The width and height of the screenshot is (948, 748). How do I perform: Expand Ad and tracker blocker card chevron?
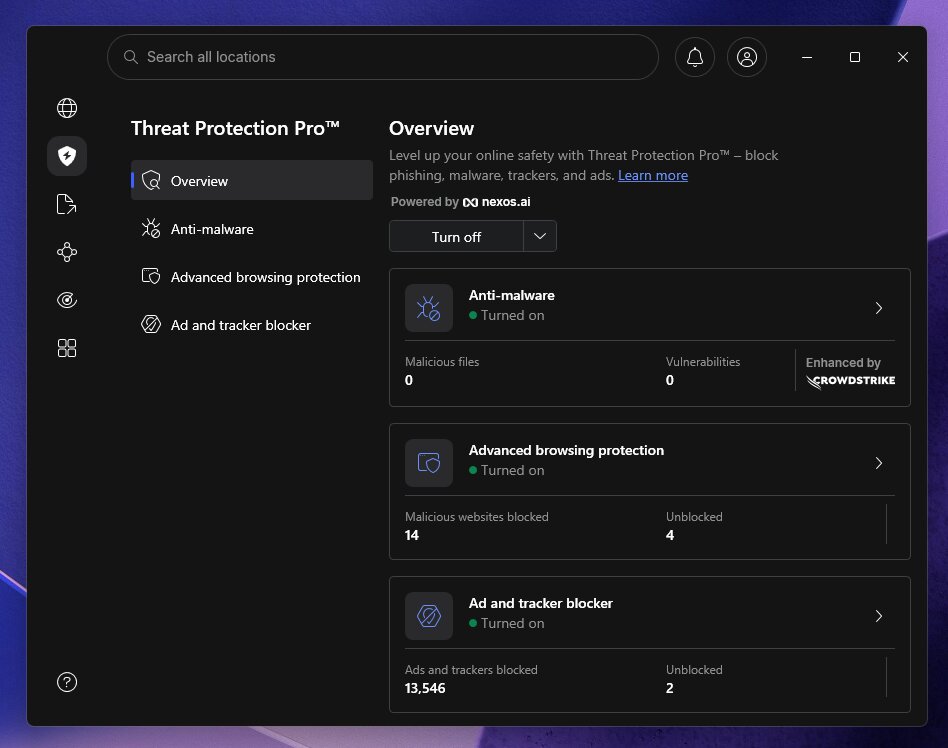(878, 616)
